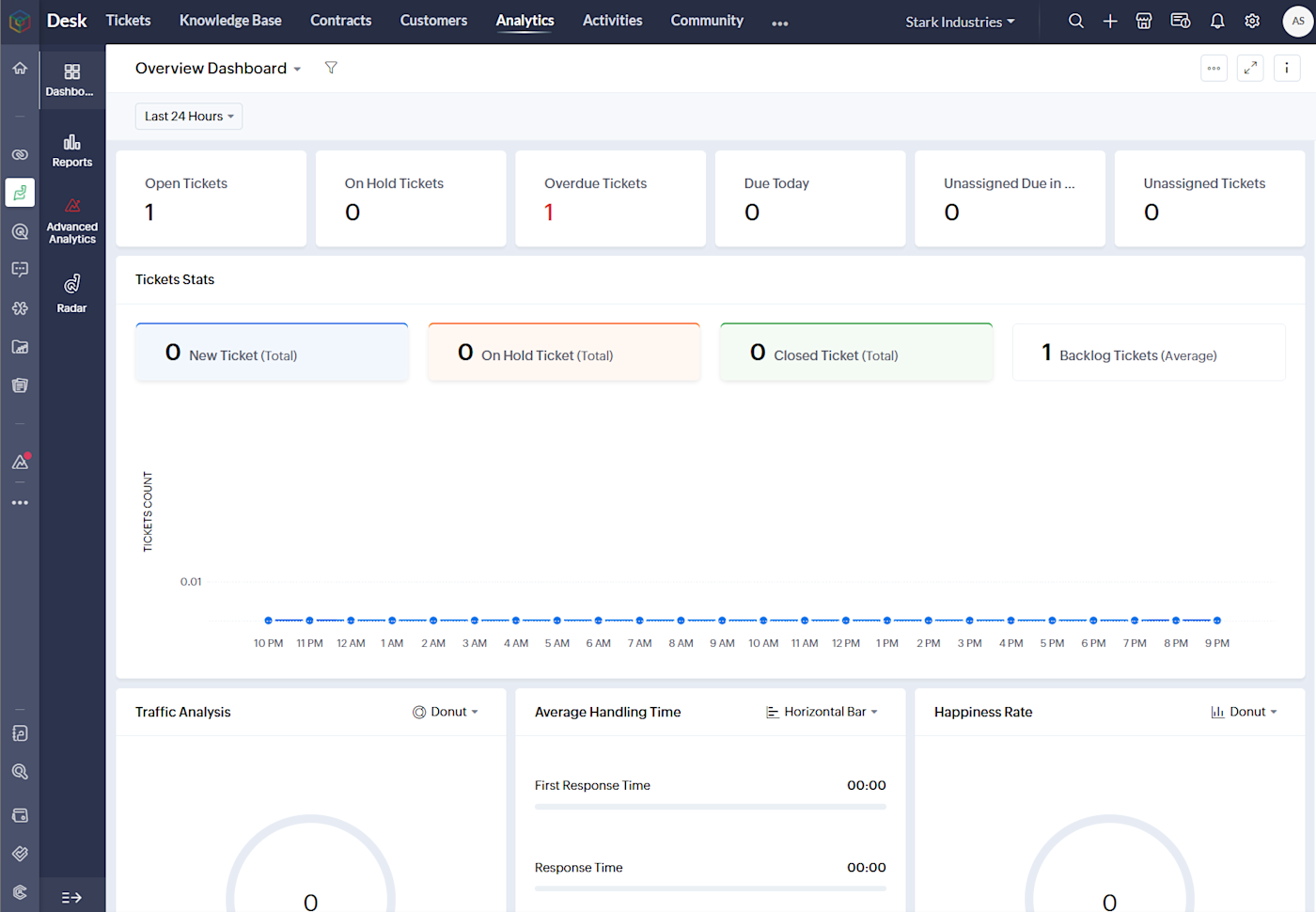Open the Overview Dashboard dropdown
Screen dimensions: 1316x912
click(x=218, y=69)
